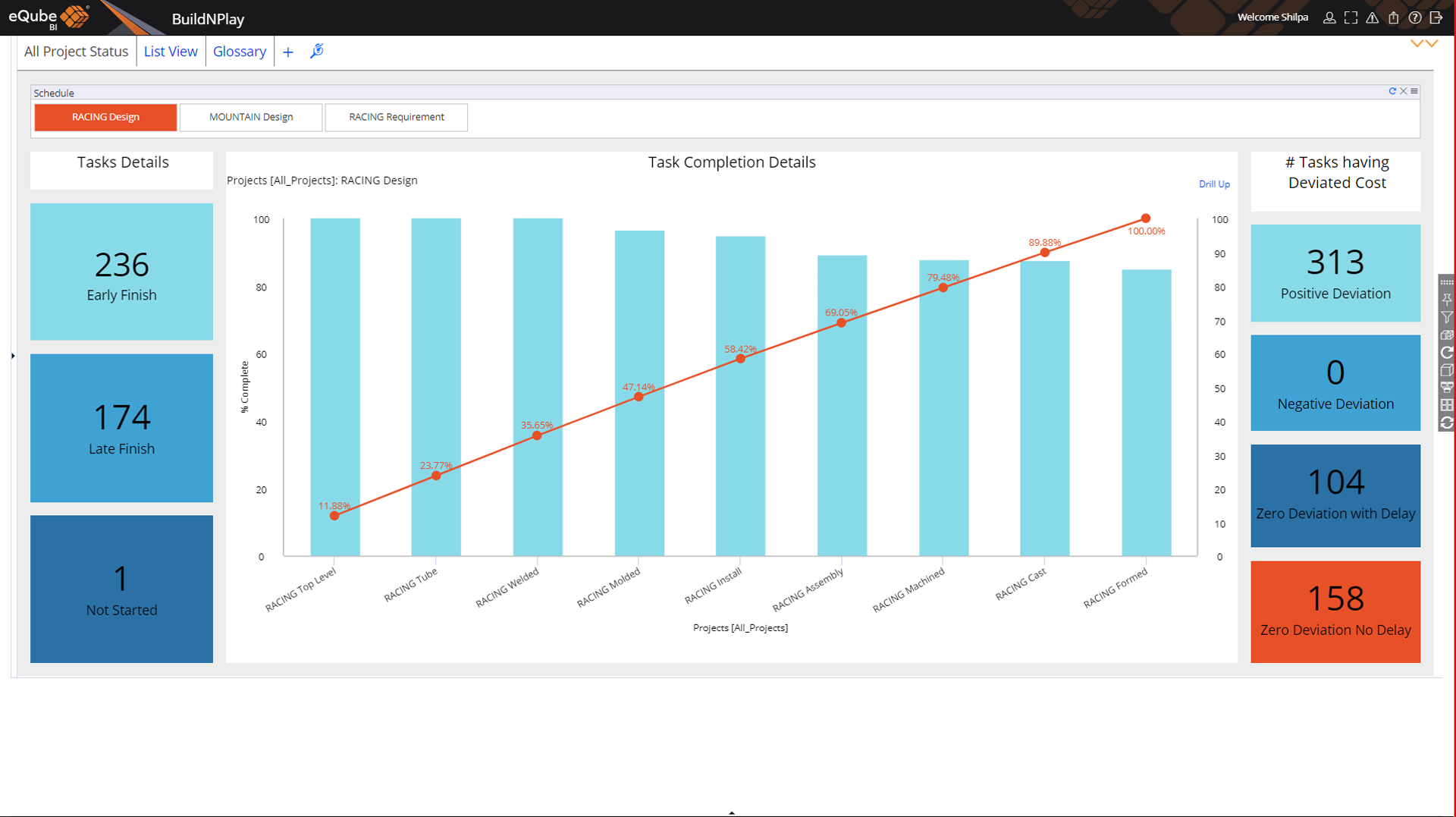Click the single cube icon in side toolbar
This screenshot has width=1456, height=817.
pyautogui.click(x=1447, y=370)
